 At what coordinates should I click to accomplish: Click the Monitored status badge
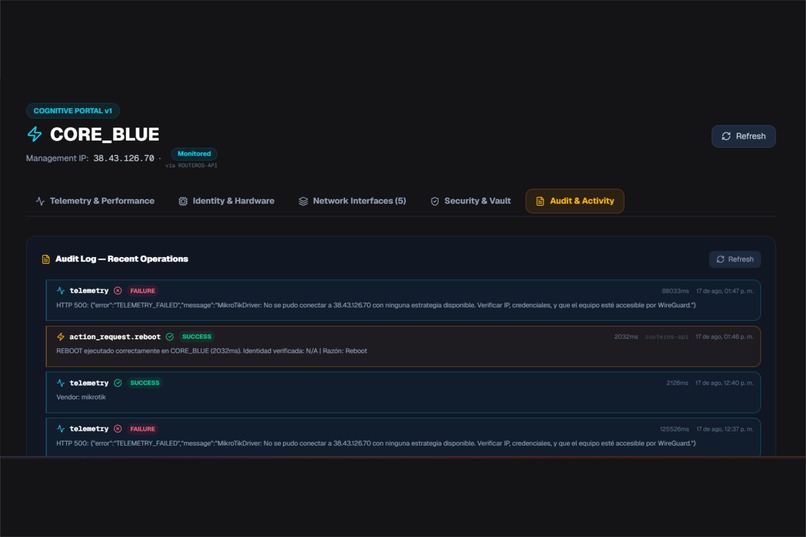click(x=194, y=154)
